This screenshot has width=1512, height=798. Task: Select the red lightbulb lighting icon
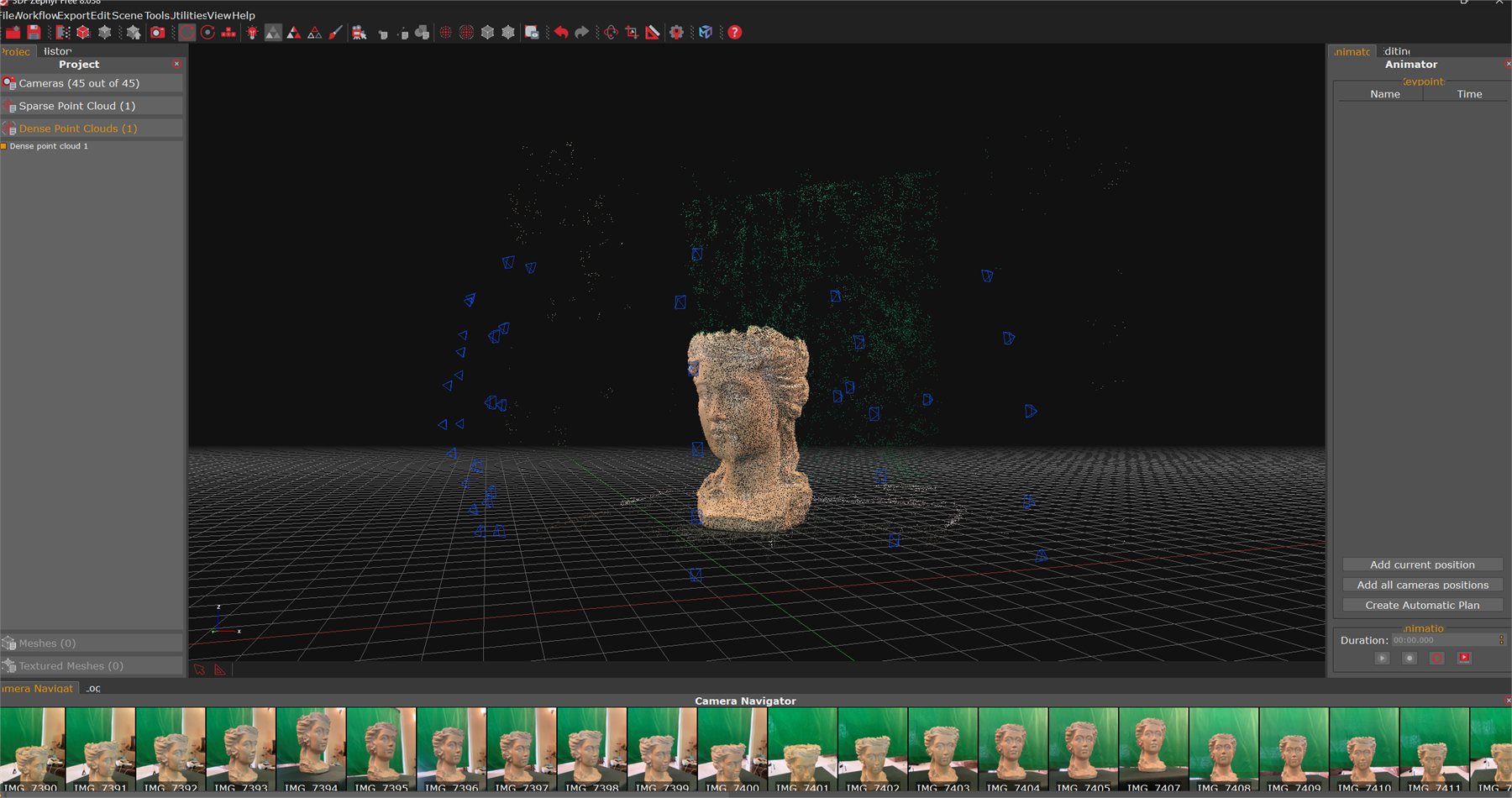click(x=252, y=32)
